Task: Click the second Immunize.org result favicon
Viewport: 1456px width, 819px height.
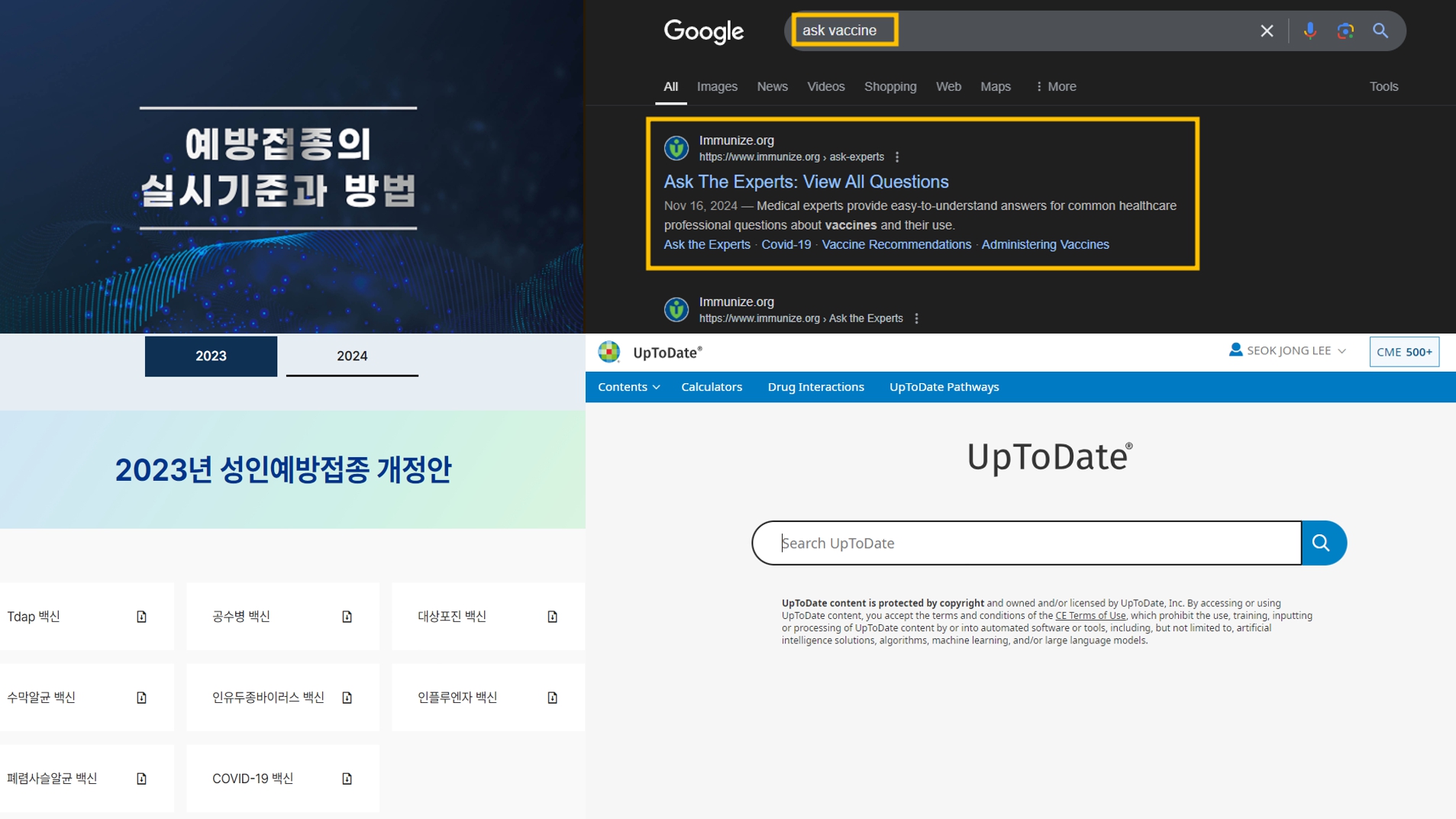Action: tap(676, 310)
